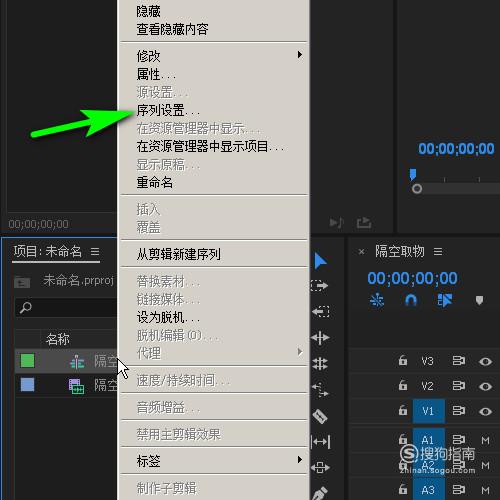Select the Razor tool
Image resolution: width=500 pixels, height=500 pixels.
pyautogui.click(x=320, y=416)
